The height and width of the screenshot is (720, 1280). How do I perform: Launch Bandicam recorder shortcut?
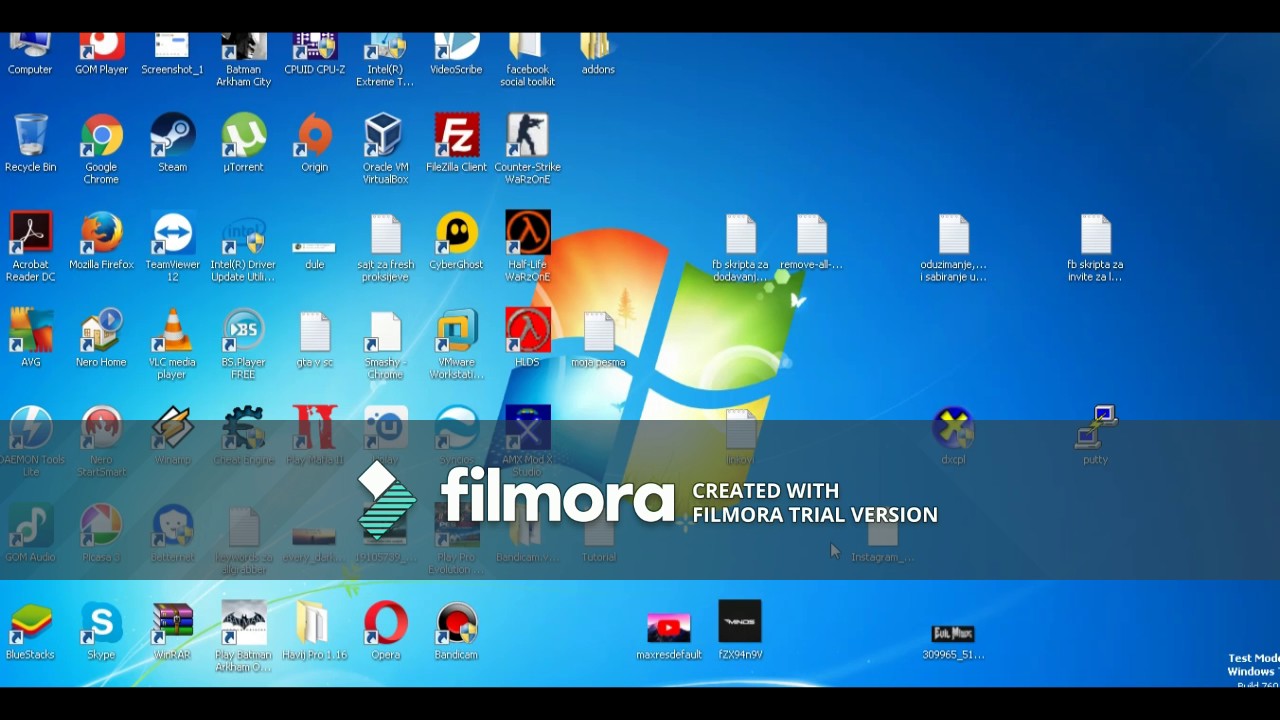[x=456, y=623]
